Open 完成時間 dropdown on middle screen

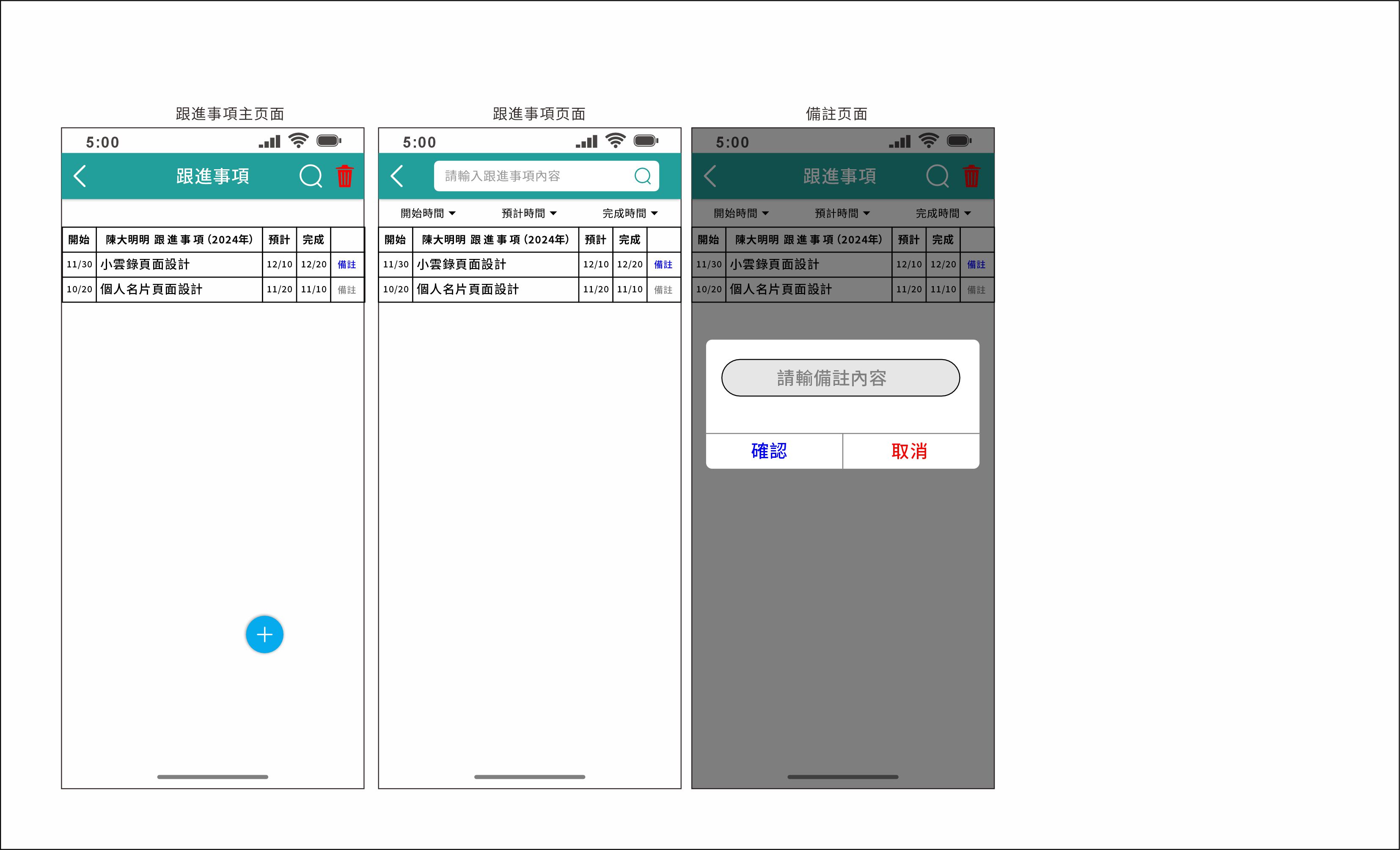coord(630,214)
